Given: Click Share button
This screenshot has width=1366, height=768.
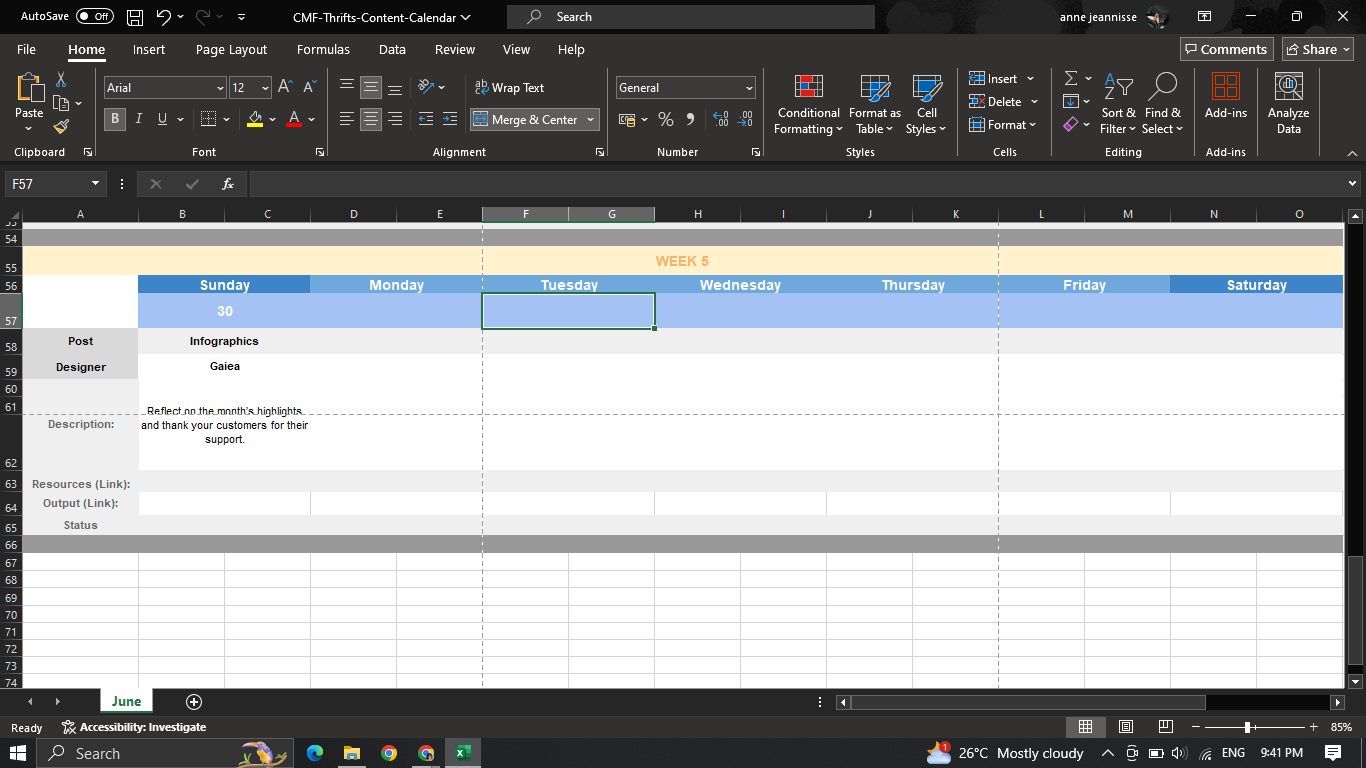Looking at the screenshot, I should (x=1318, y=49).
